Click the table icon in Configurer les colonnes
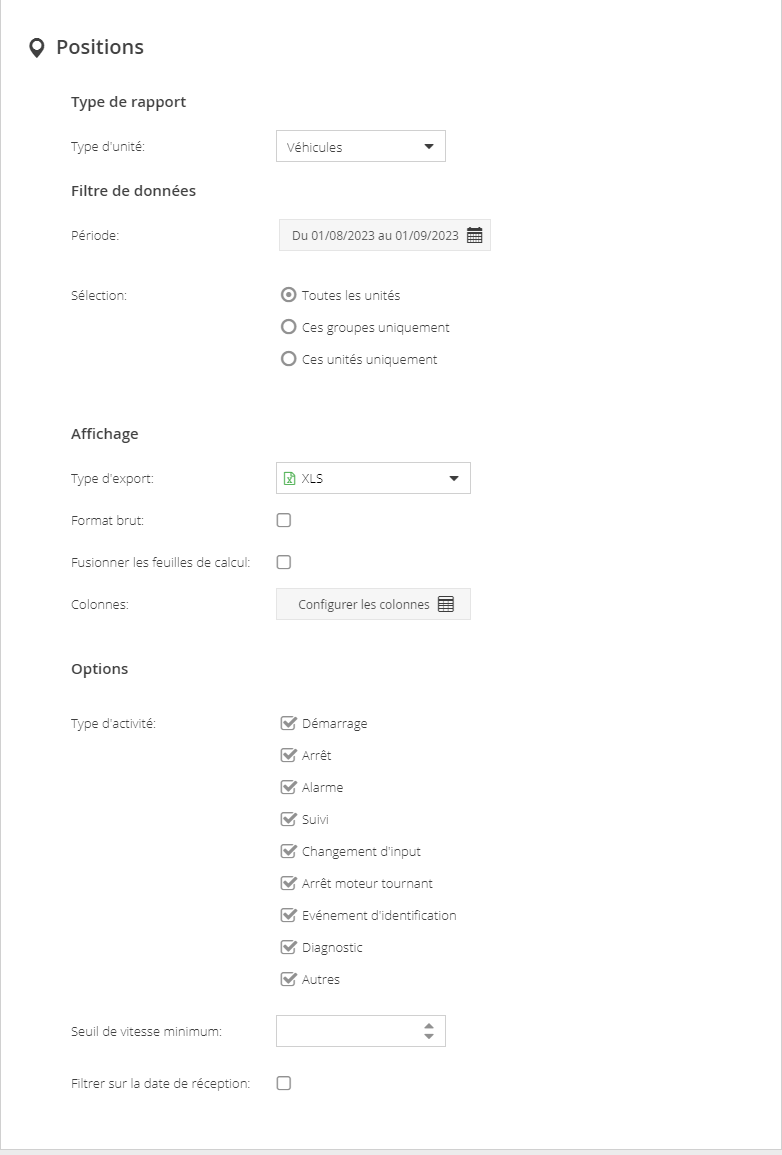This screenshot has height=1155, width=782. click(x=445, y=604)
